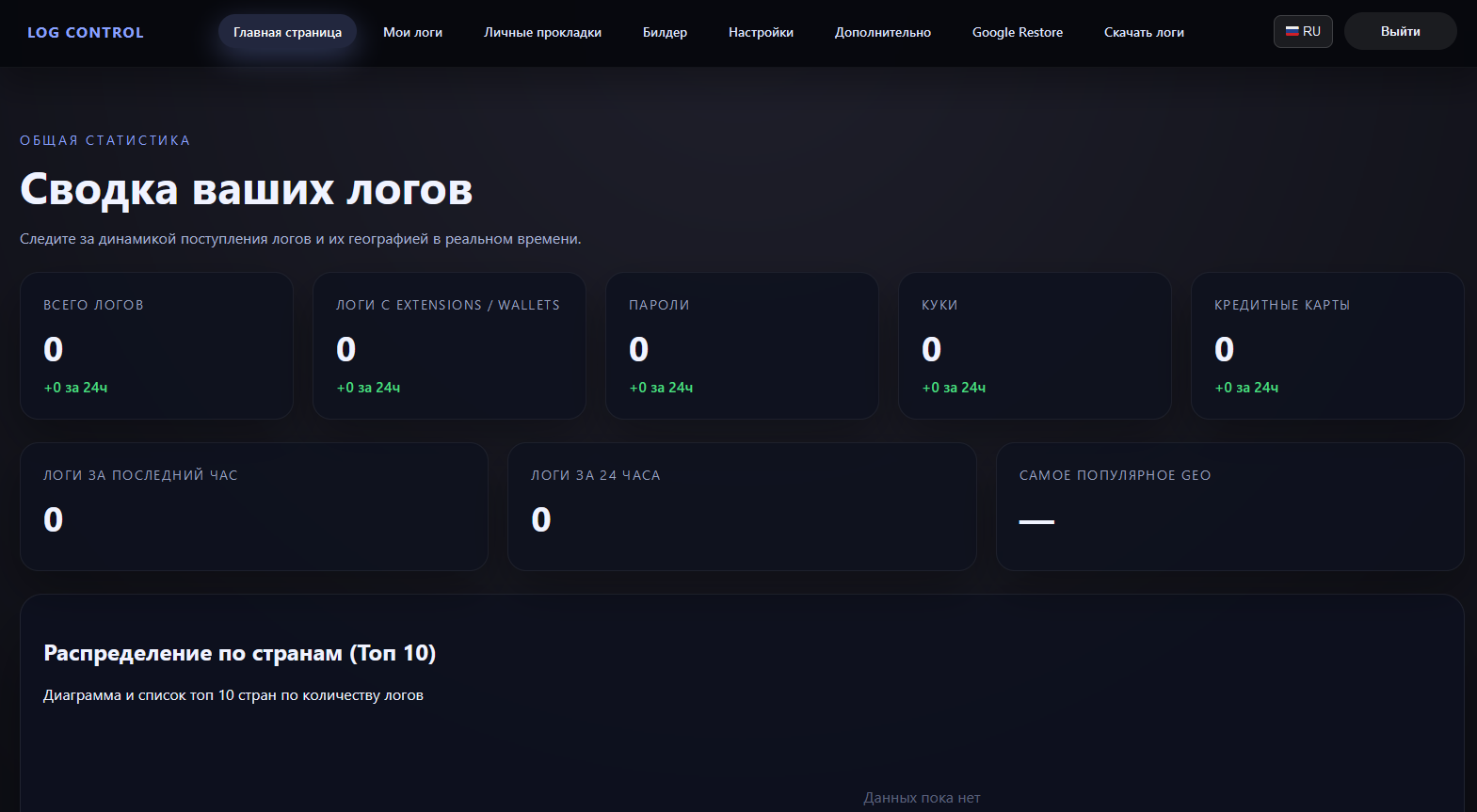
Task: Click the LOG CONTROL logo
Action: pyautogui.click(x=86, y=32)
